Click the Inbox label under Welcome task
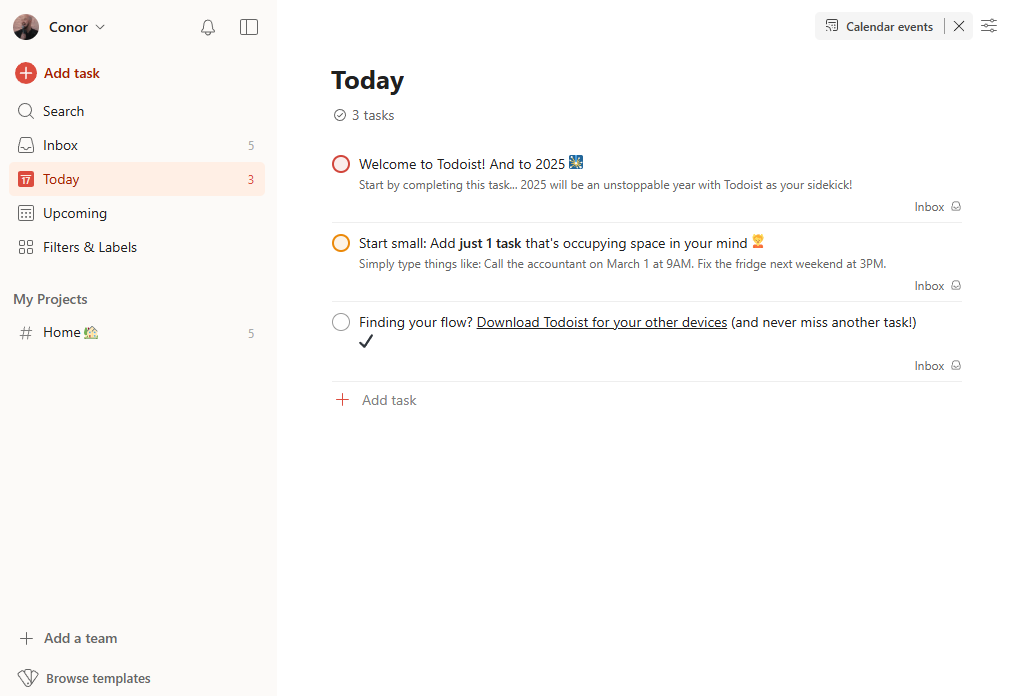Screen dimensions: 1013x696 [929, 207]
